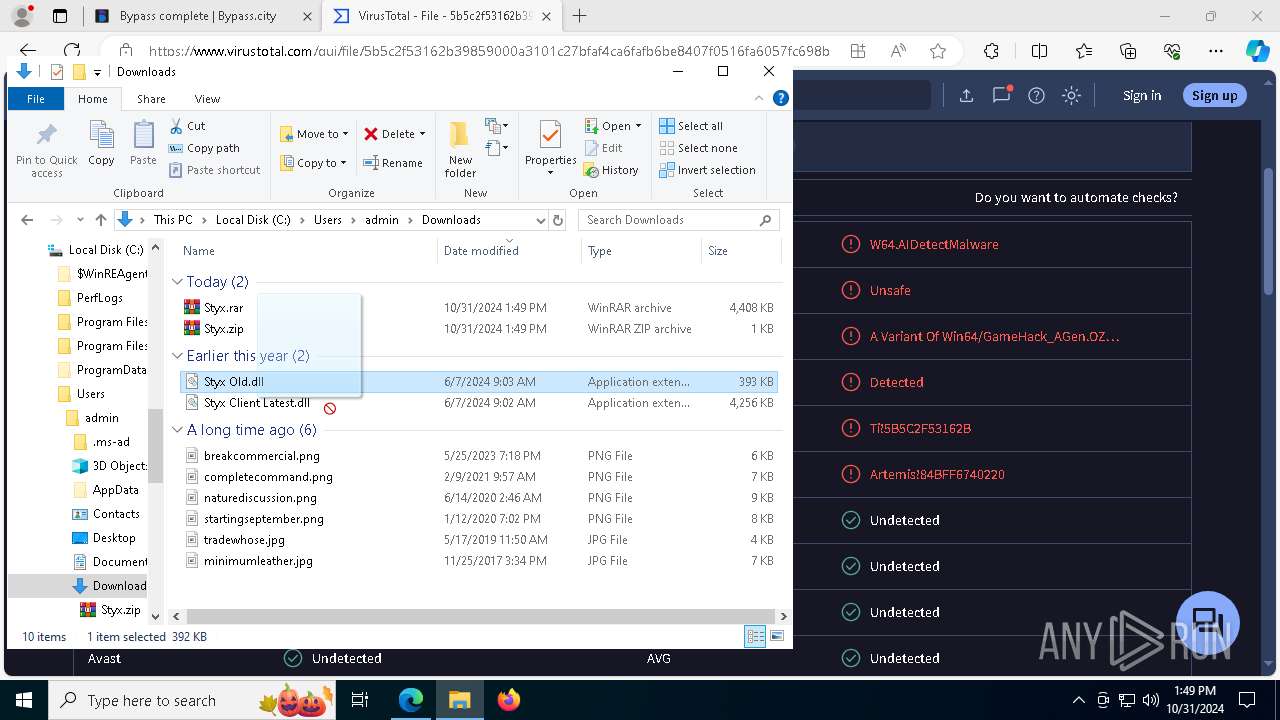The image size is (1280, 720).
Task: Click the Cut command
Action: (187, 126)
